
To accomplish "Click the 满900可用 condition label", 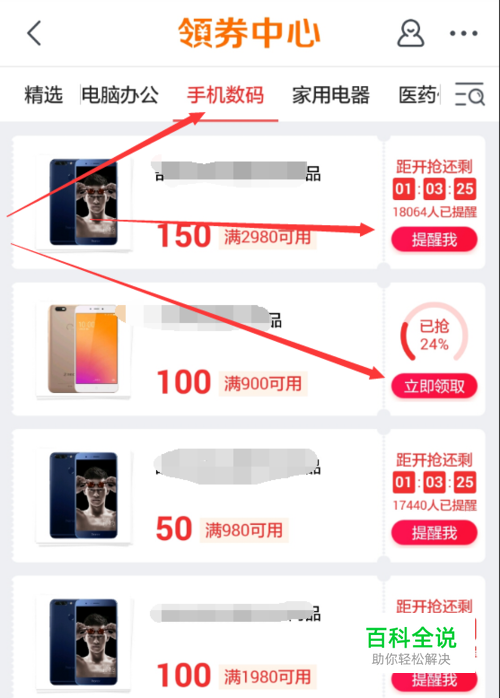I will (x=263, y=384).
